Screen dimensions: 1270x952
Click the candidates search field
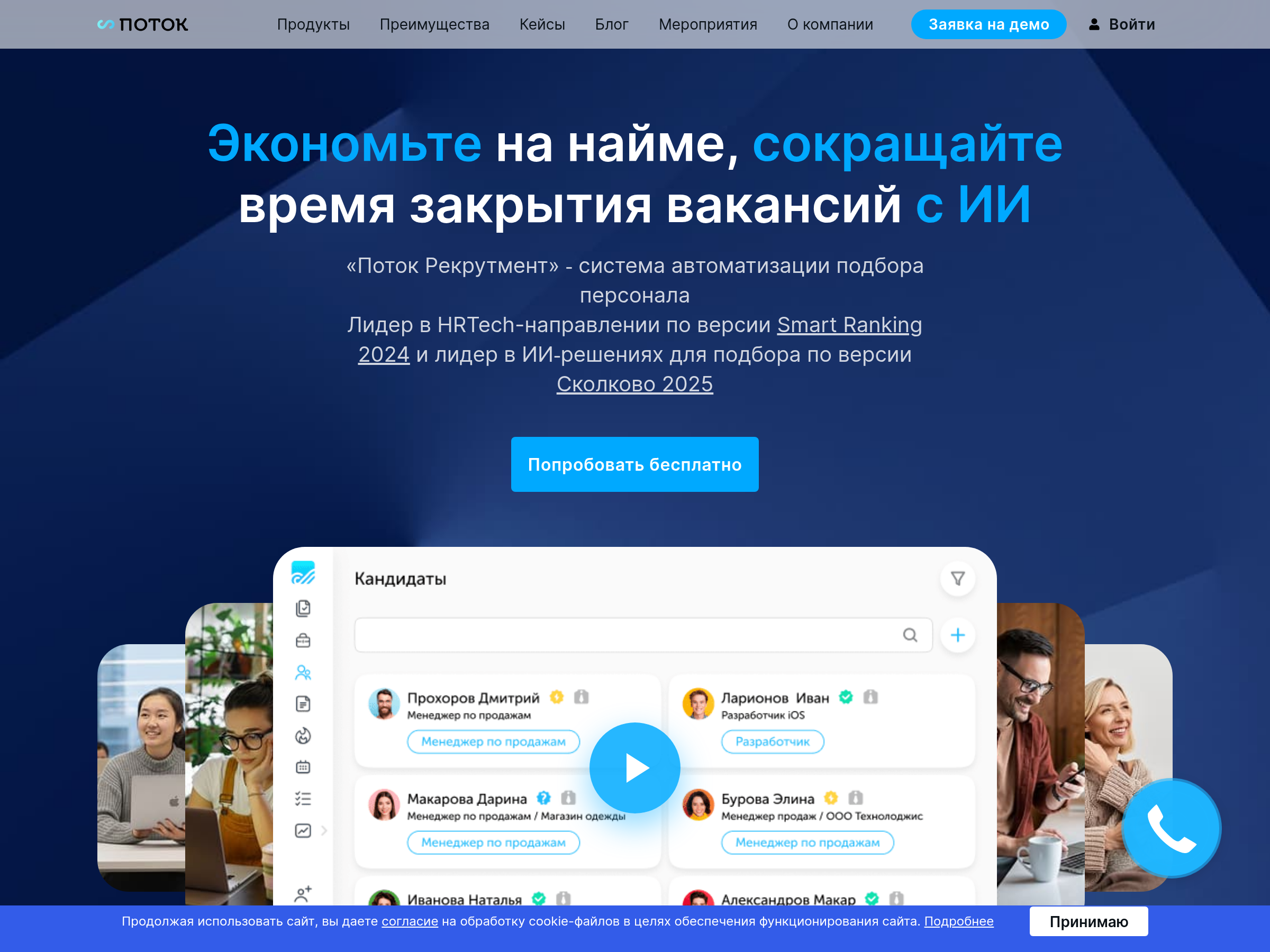[x=643, y=635]
